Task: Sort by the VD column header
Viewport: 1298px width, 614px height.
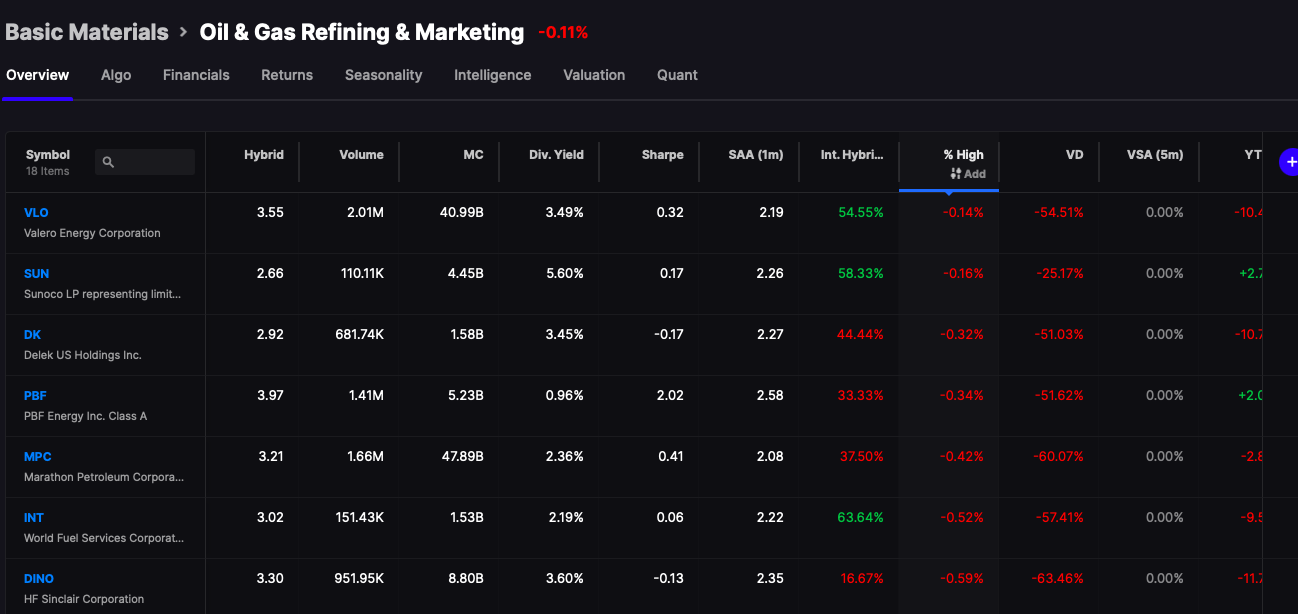Action: pos(1075,155)
